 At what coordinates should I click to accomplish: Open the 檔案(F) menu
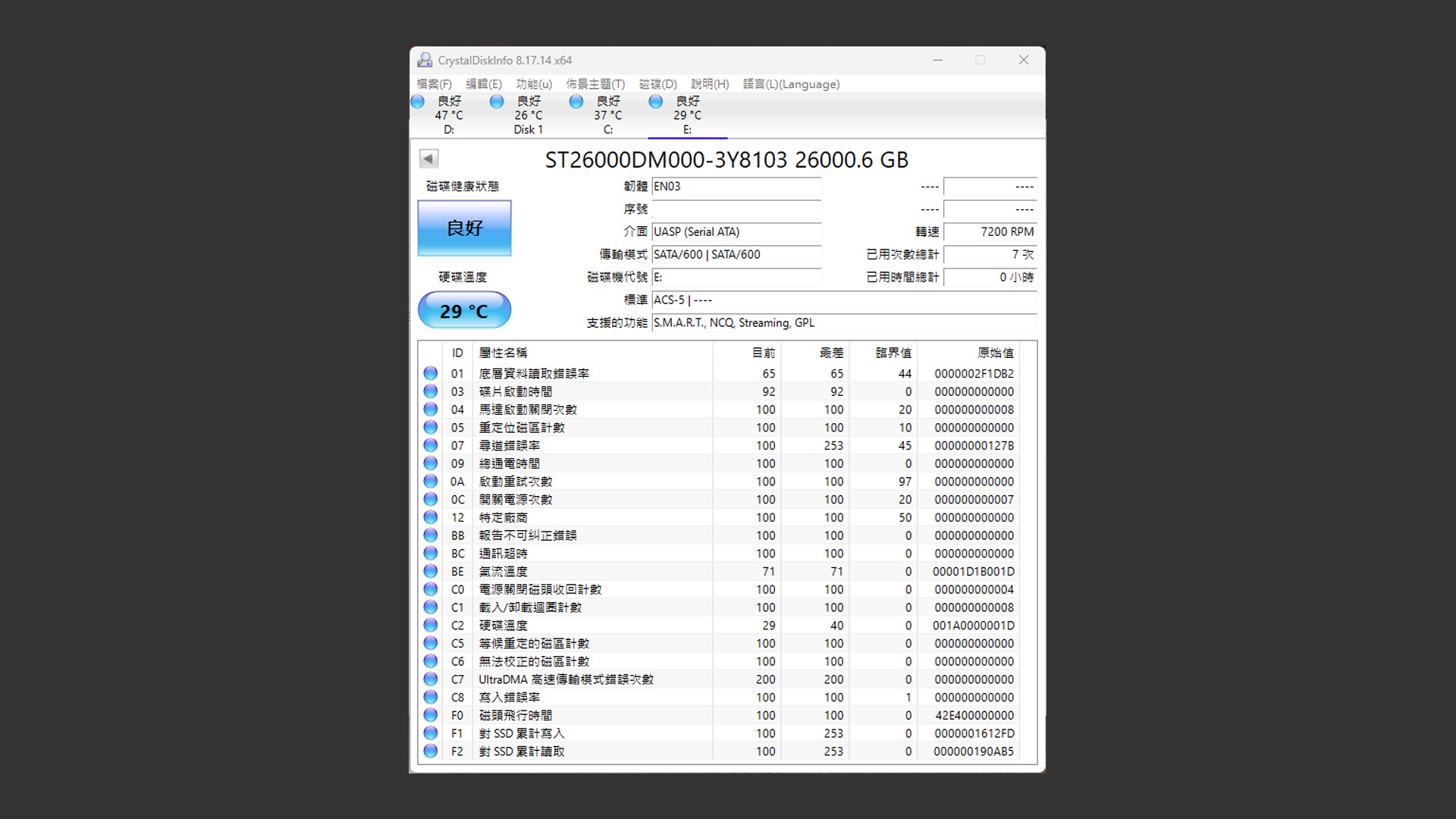(434, 84)
